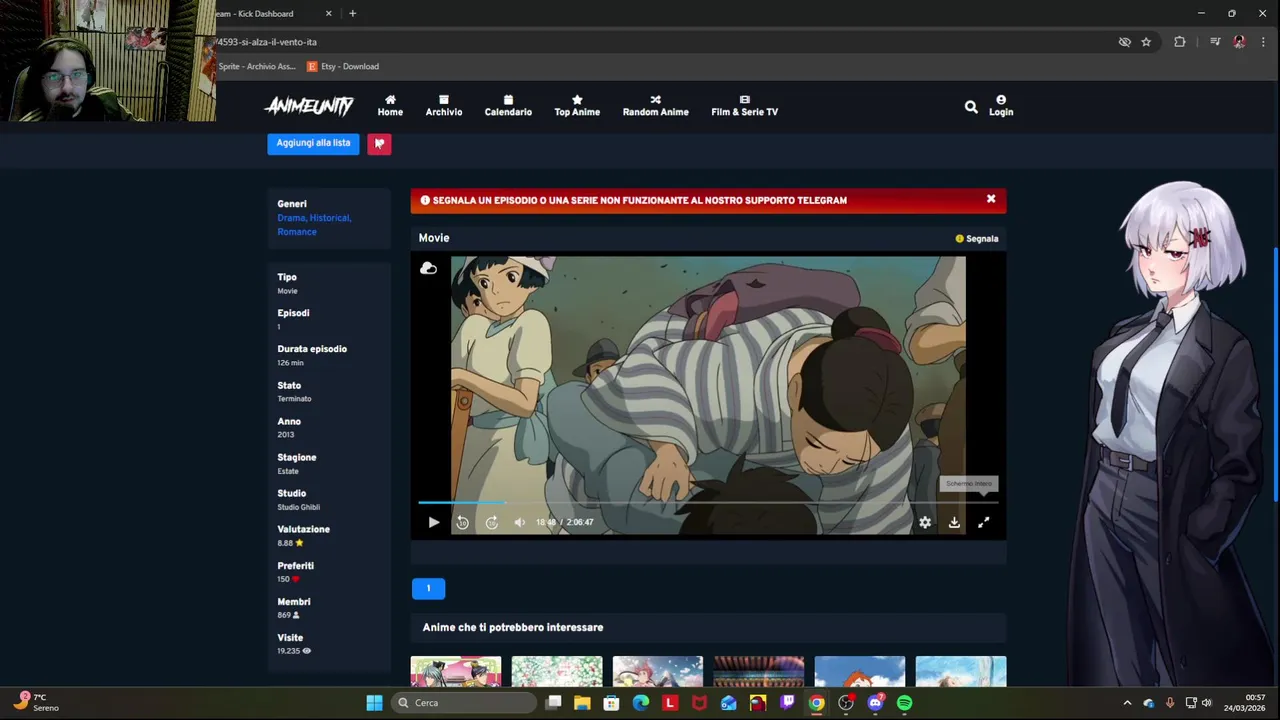The width and height of the screenshot is (1280, 720).
Task: Click the AnimeUnity logo
Action: 309,106
